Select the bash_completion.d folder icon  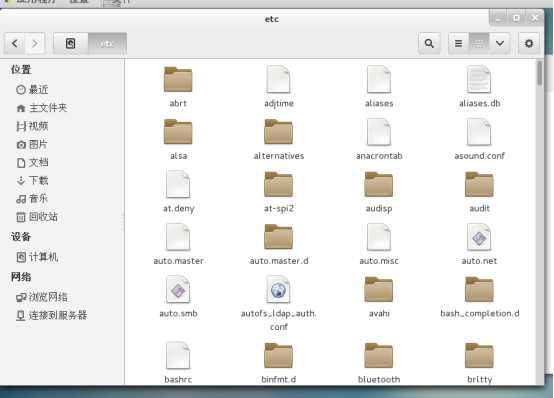coord(479,289)
